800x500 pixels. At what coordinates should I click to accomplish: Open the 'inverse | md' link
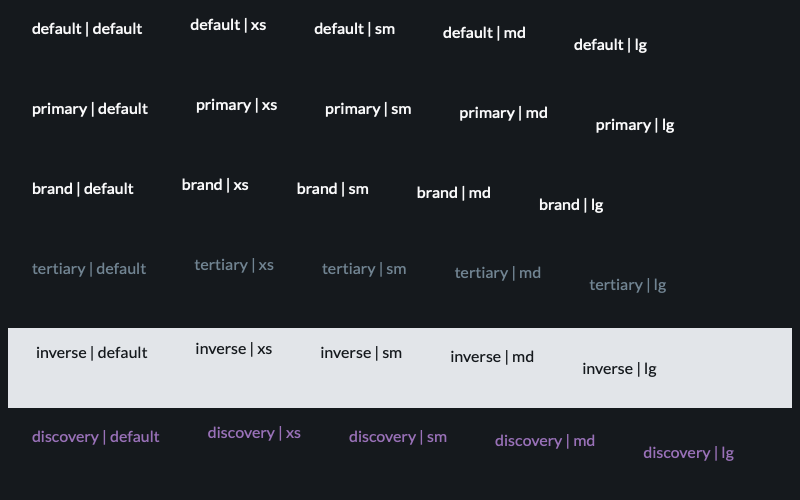tap(492, 357)
